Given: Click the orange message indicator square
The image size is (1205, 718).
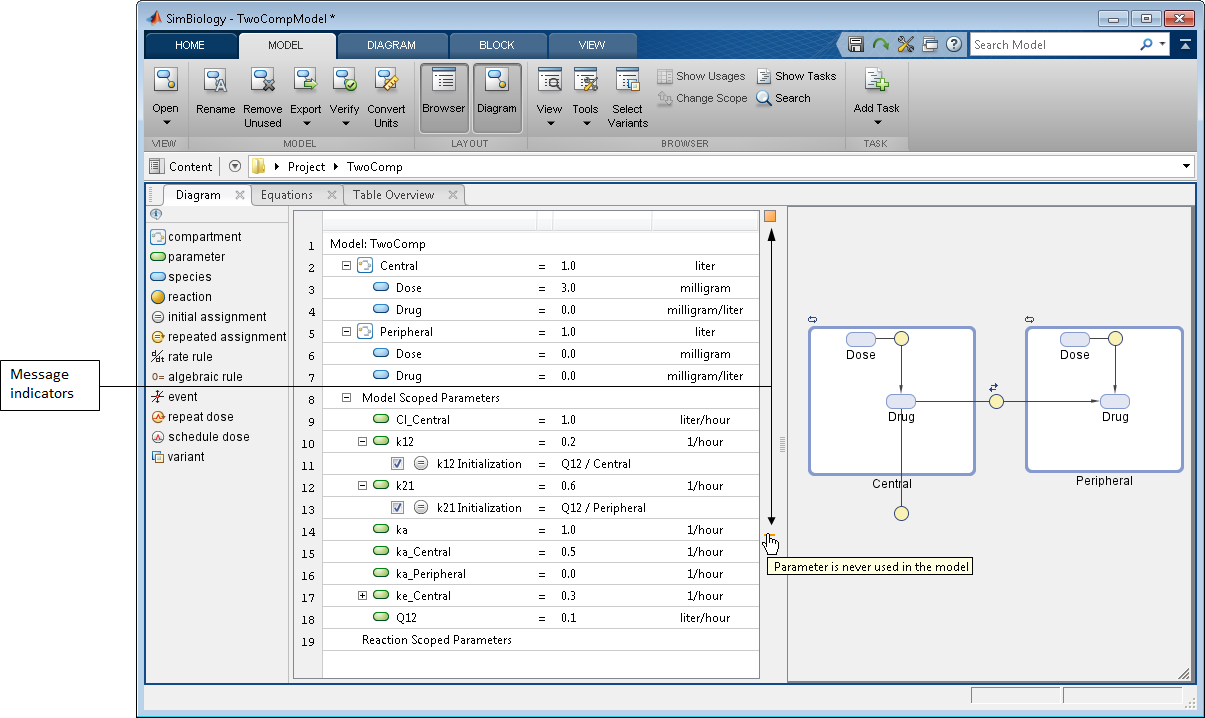Looking at the screenshot, I should coord(770,216).
